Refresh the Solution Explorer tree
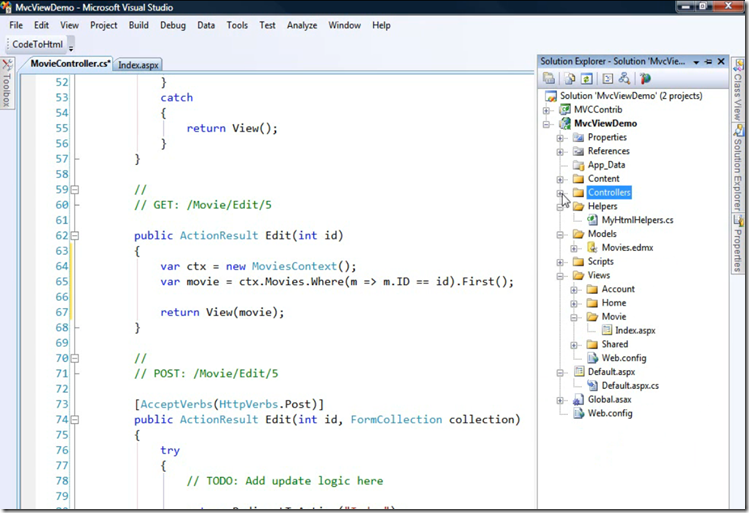The height and width of the screenshot is (513, 749). 587,78
